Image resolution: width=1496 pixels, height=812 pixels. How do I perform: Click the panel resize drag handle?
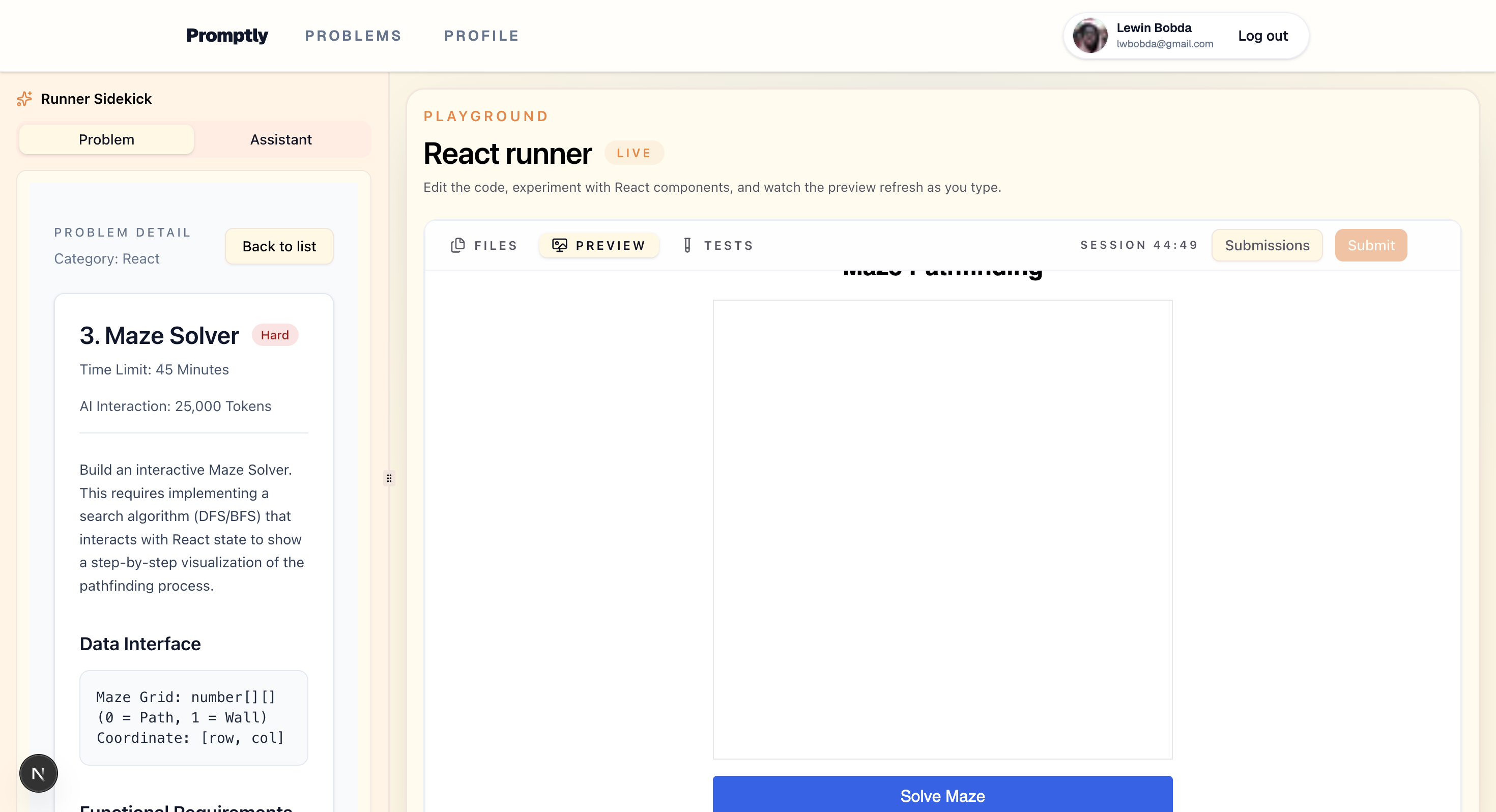point(389,478)
